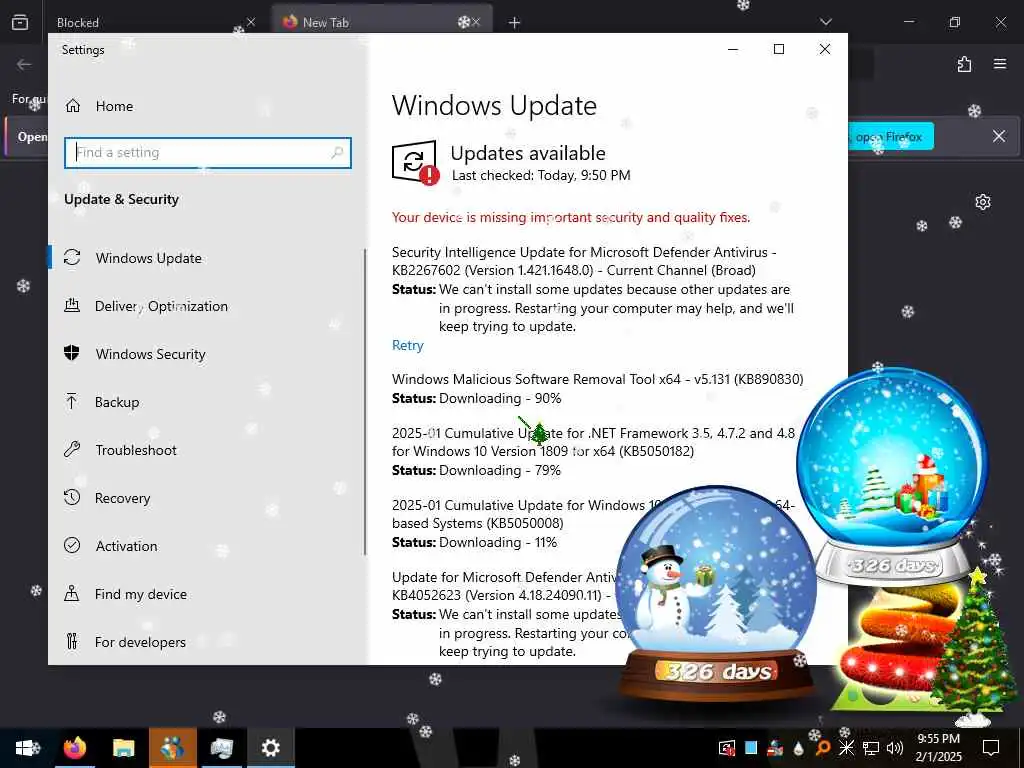
Task: Click the Windows Update page heading
Action: (494, 106)
